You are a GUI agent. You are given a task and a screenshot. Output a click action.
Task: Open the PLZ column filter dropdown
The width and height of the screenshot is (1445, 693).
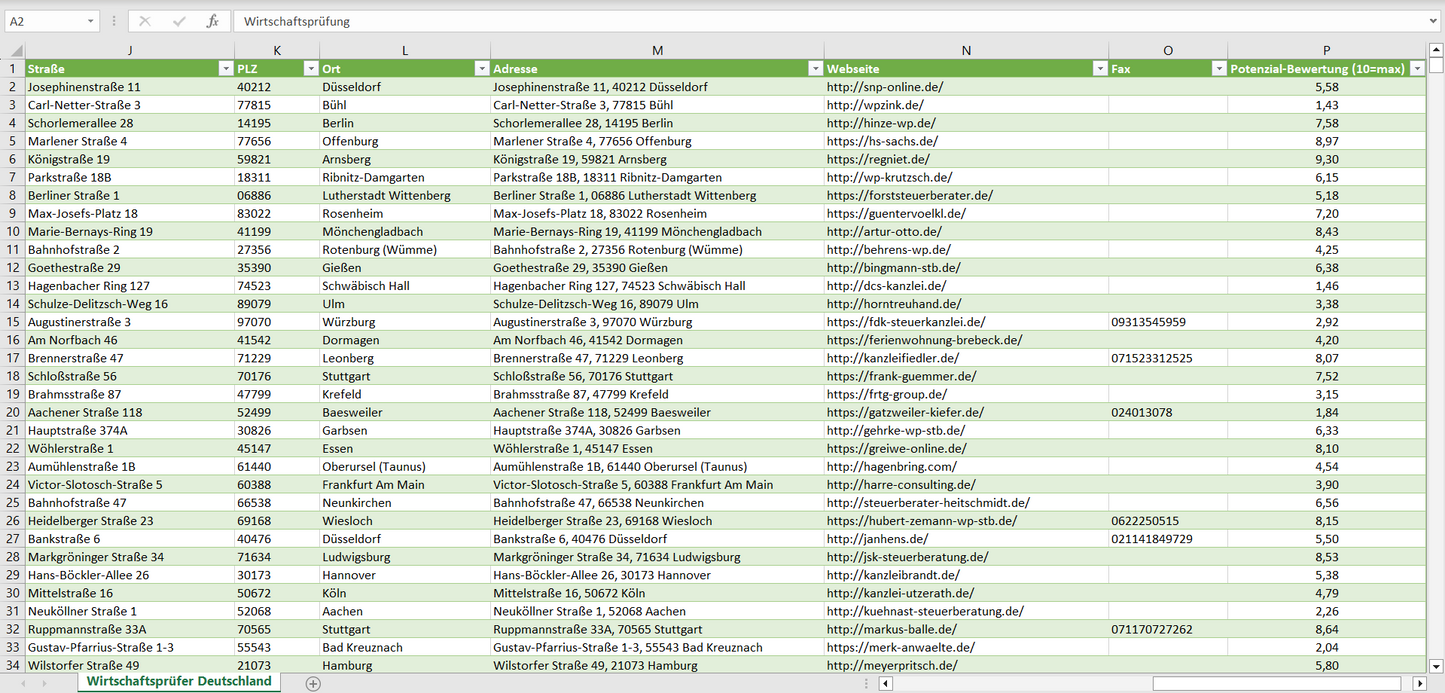pyautogui.click(x=309, y=69)
